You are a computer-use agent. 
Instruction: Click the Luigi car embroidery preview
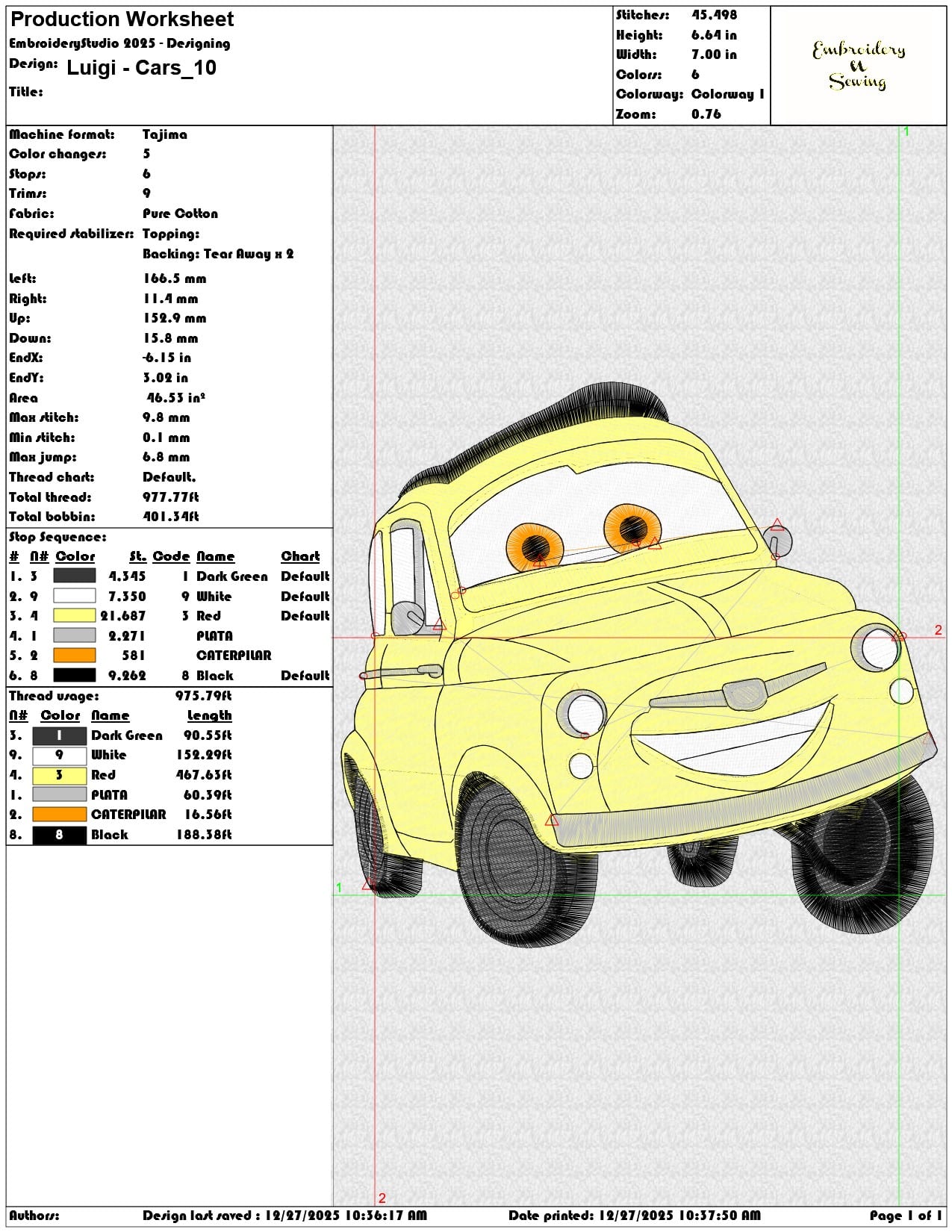[x=638, y=665]
